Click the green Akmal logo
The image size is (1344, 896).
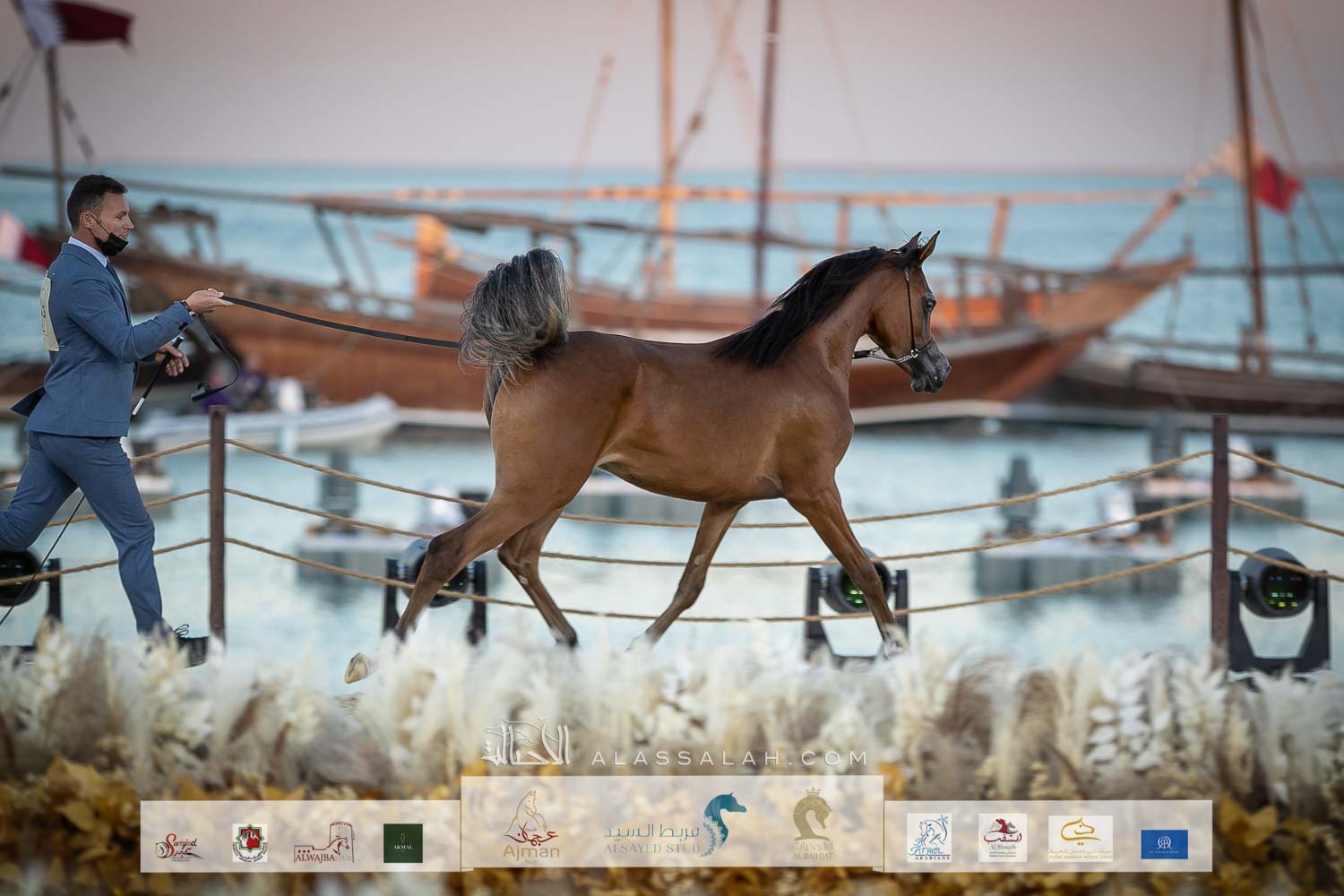click(x=403, y=842)
